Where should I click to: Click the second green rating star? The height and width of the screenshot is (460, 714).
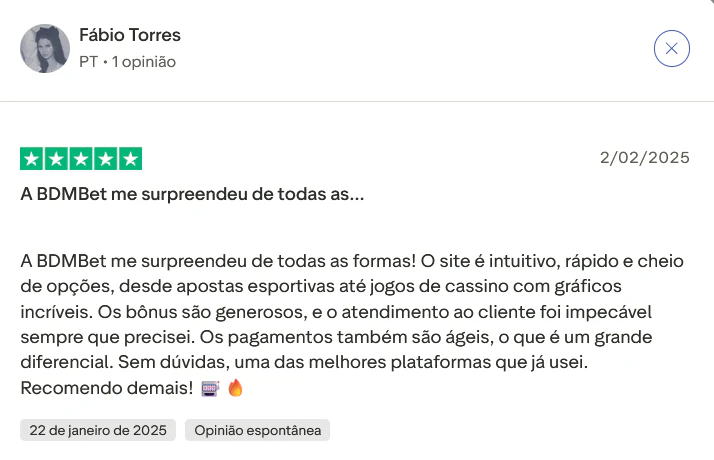click(57, 158)
